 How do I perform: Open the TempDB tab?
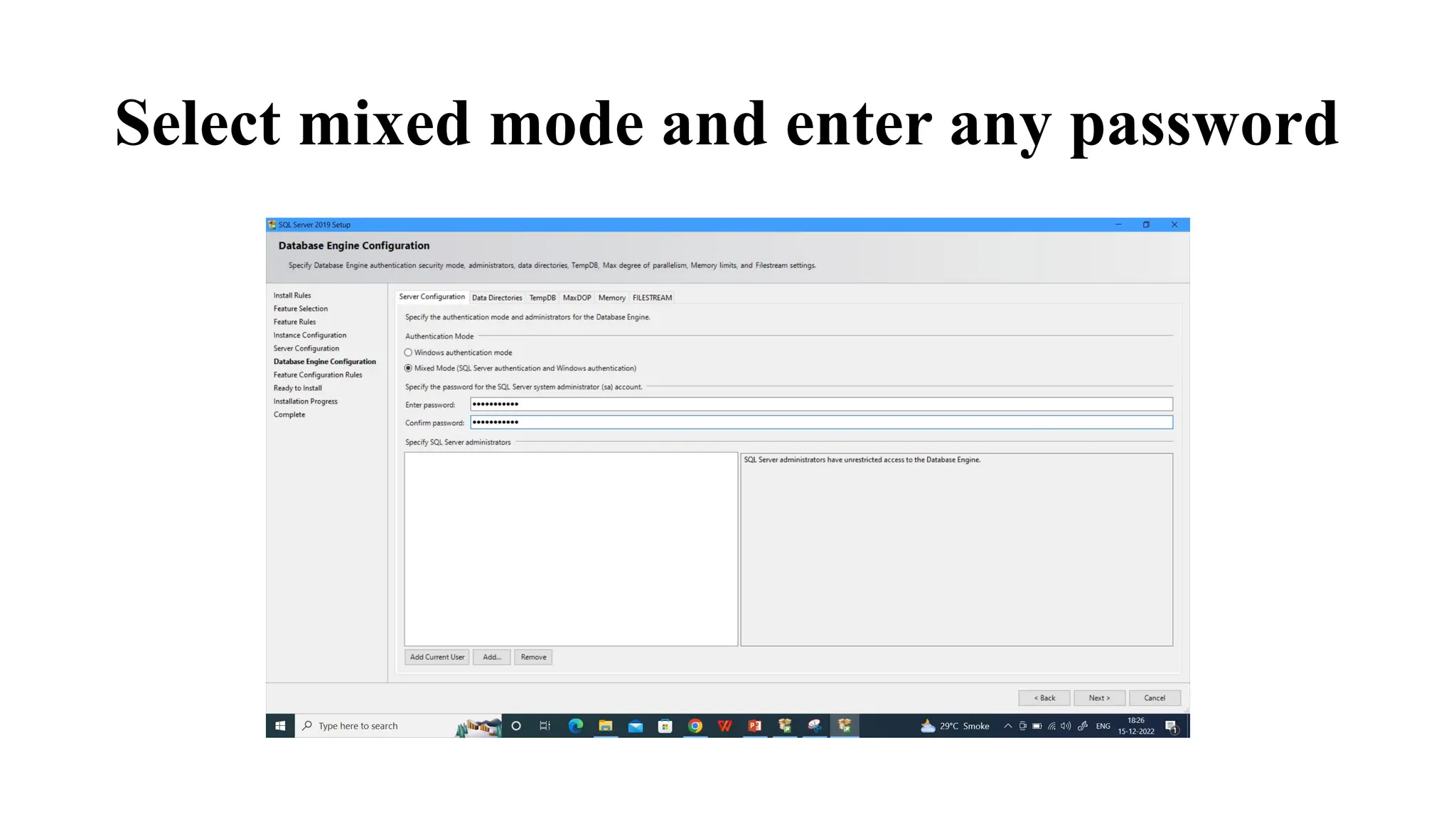(542, 298)
